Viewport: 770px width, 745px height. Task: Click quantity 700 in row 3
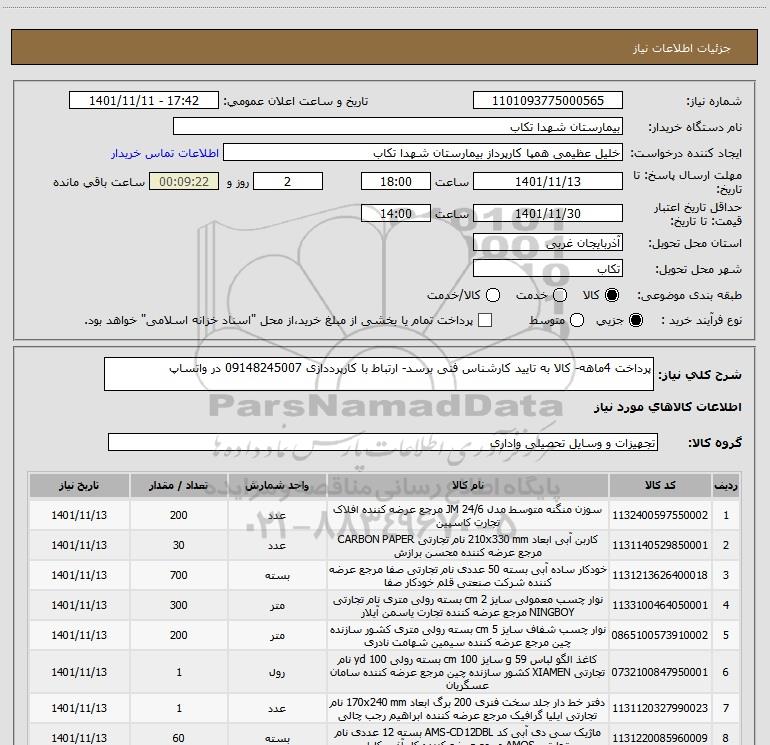click(179, 575)
